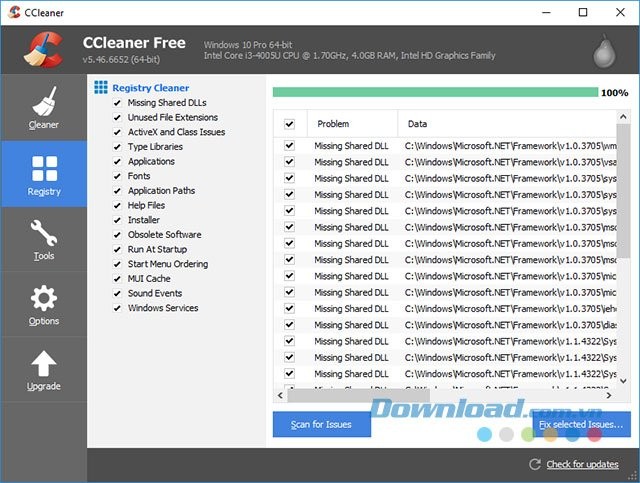Open the Cleaner section broom icon

pyautogui.click(x=44, y=101)
